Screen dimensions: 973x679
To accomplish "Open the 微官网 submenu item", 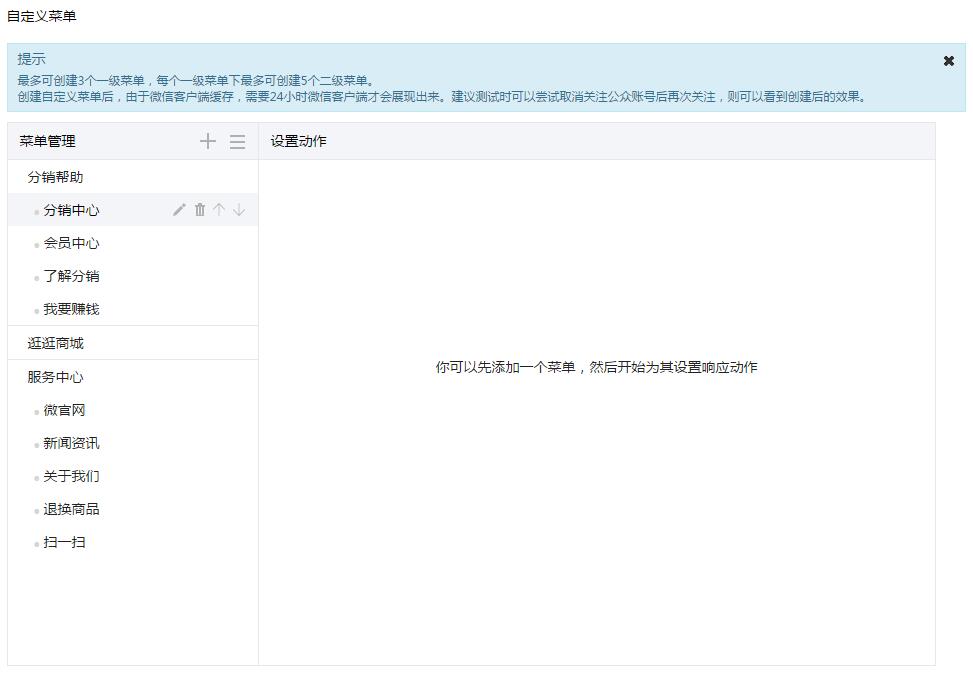I will coord(64,410).
